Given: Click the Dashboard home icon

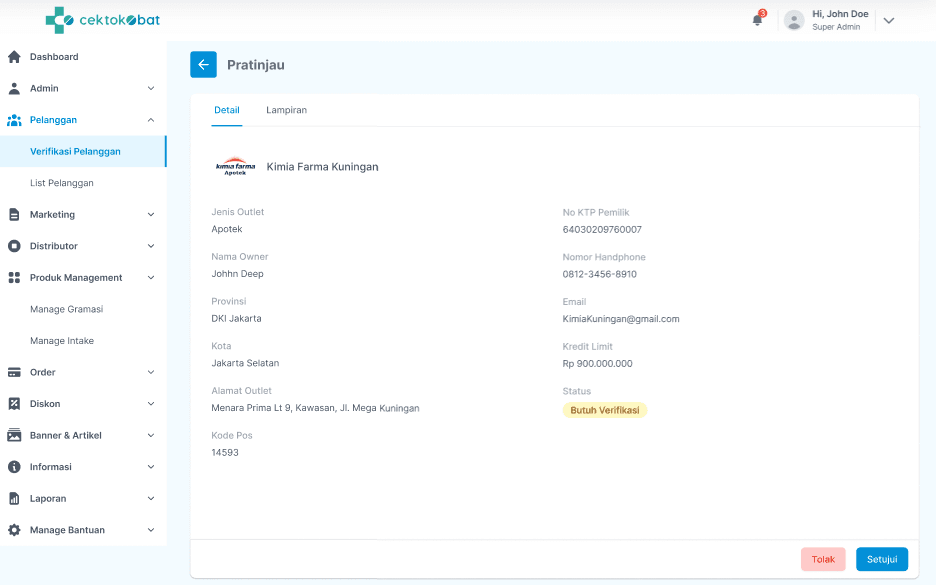Looking at the screenshot, I should click(14, 57).
